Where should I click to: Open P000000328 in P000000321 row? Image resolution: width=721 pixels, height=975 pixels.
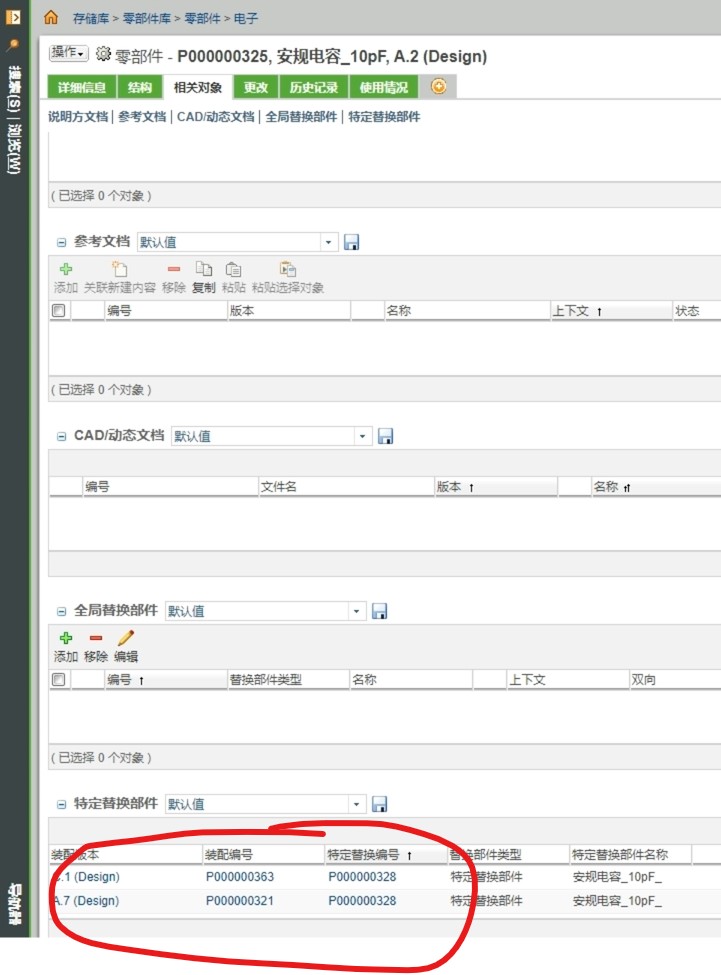coord(362,900)
